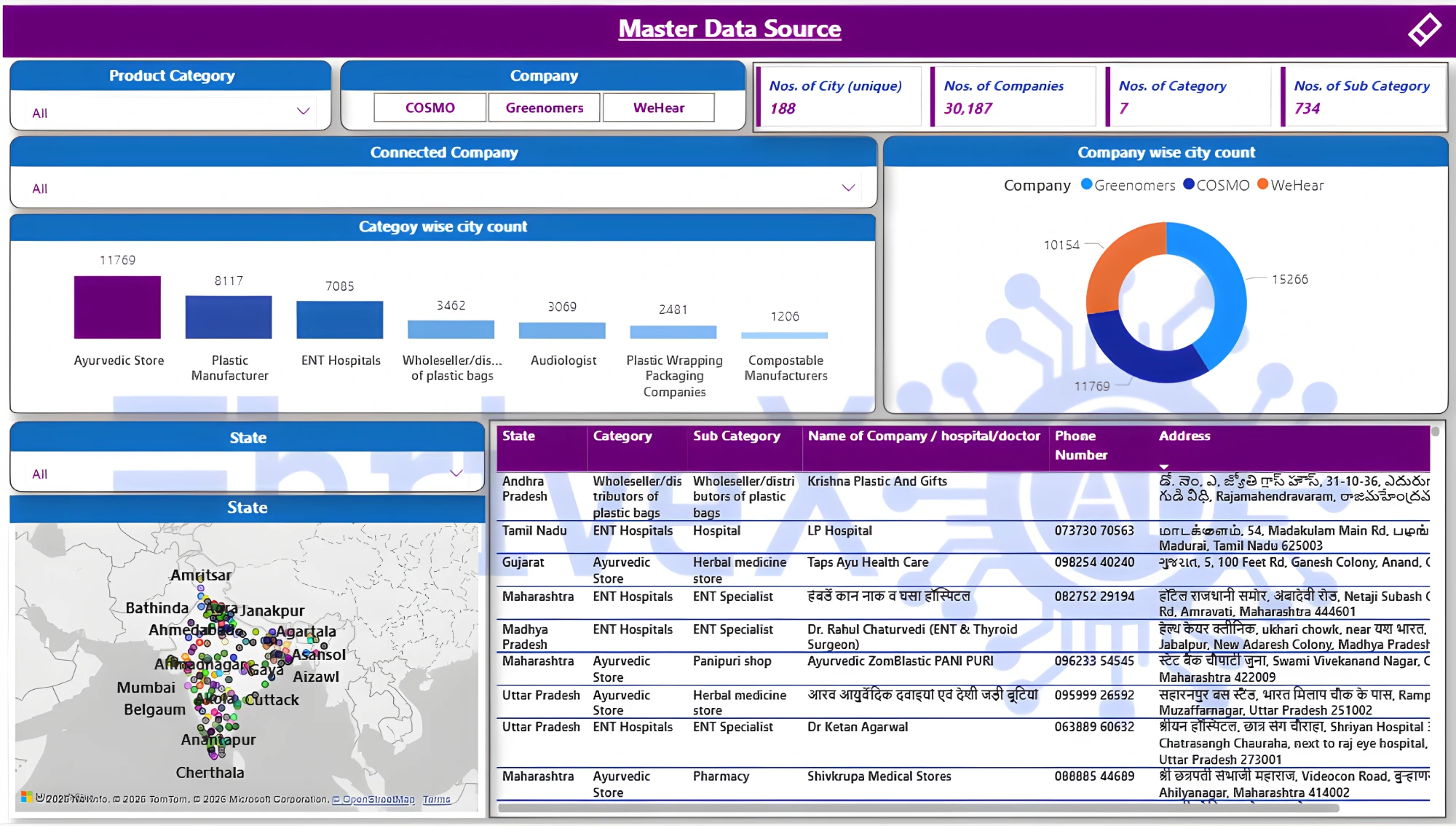This screenshot has width=1456, height=826.
Task: Click the Greenomers legend marker
Action: pyautogui.click(x=1086, y=184)
